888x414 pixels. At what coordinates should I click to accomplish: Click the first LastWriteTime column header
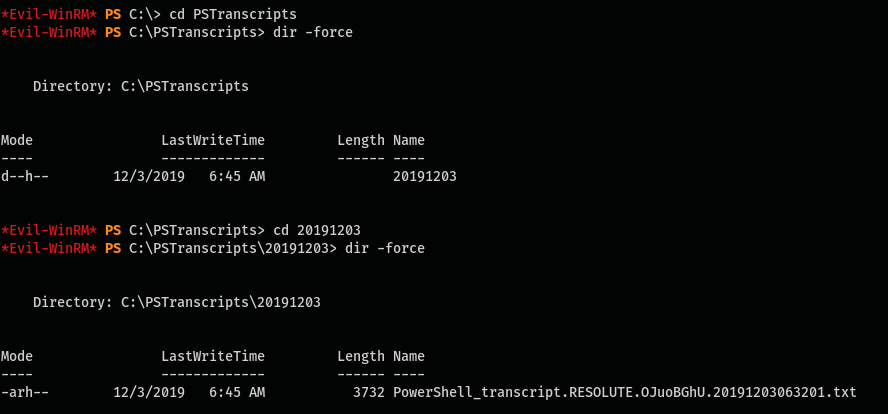(x=213, y=140)
